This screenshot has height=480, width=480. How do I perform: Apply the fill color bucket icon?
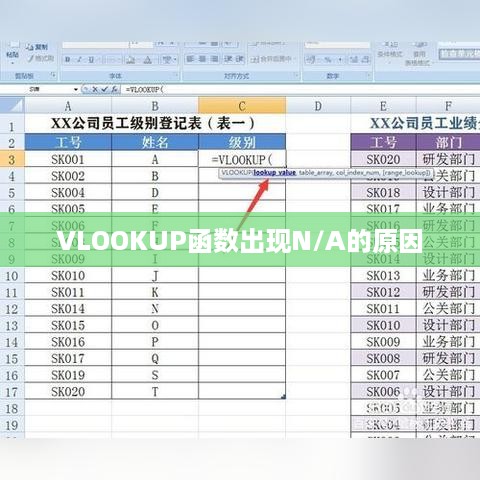[131, 60]
